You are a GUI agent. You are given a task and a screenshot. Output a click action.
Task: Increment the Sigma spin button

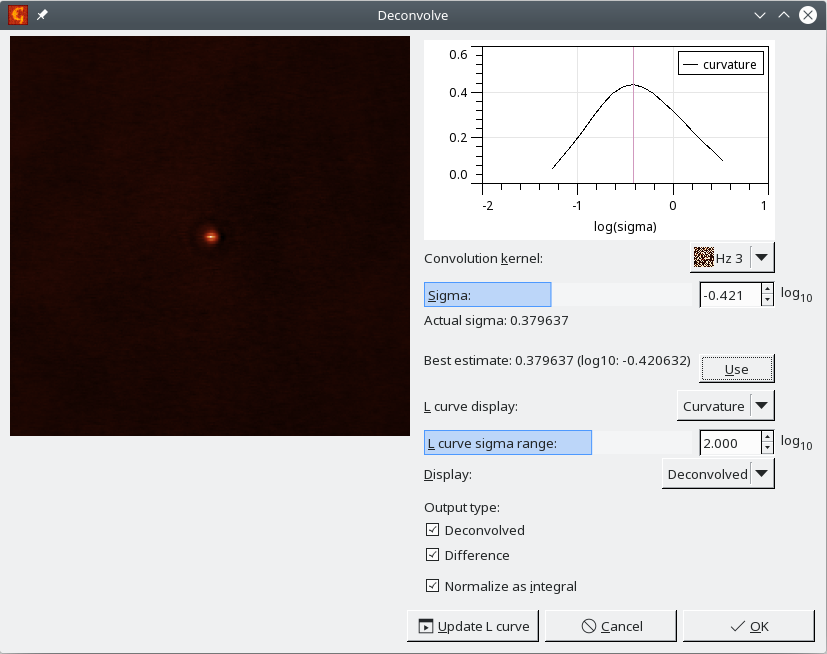coord(767,289)
